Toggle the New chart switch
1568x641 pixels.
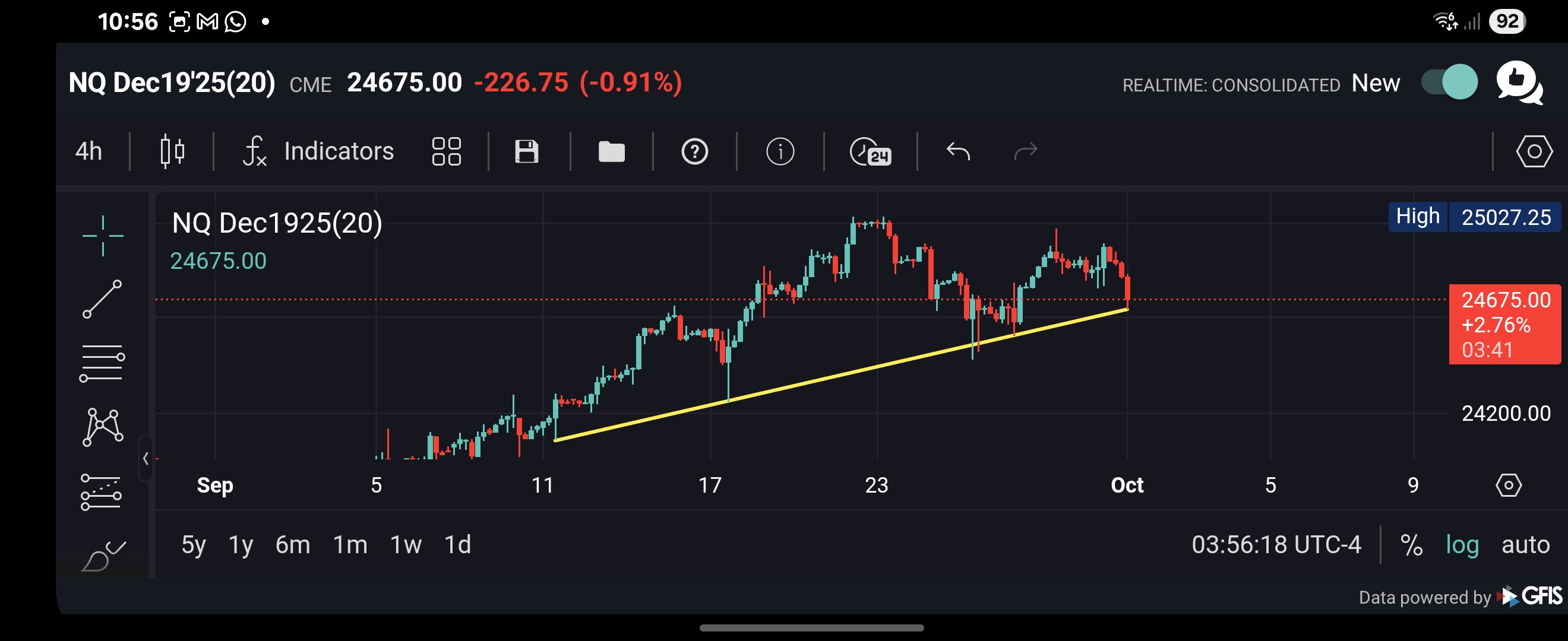click(x=1449, y=82)
